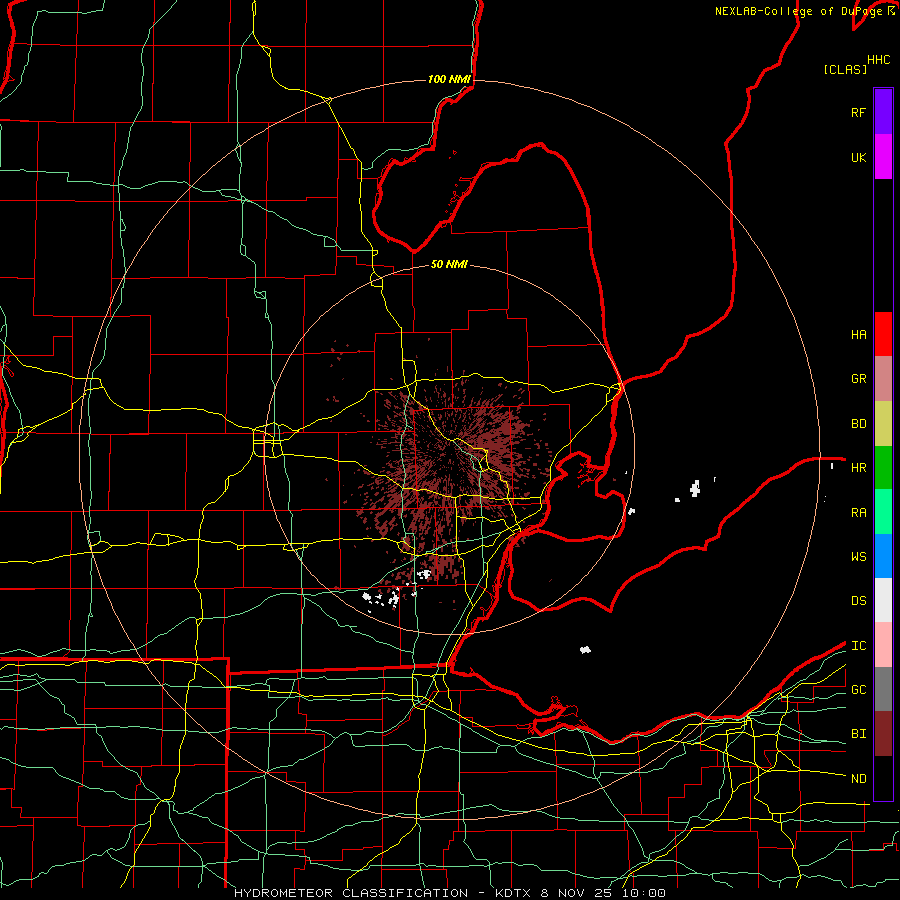Viewport: 900px width, 900px height.
Task: Click the DS white legend swatch
Action: (x=883, y=600)
